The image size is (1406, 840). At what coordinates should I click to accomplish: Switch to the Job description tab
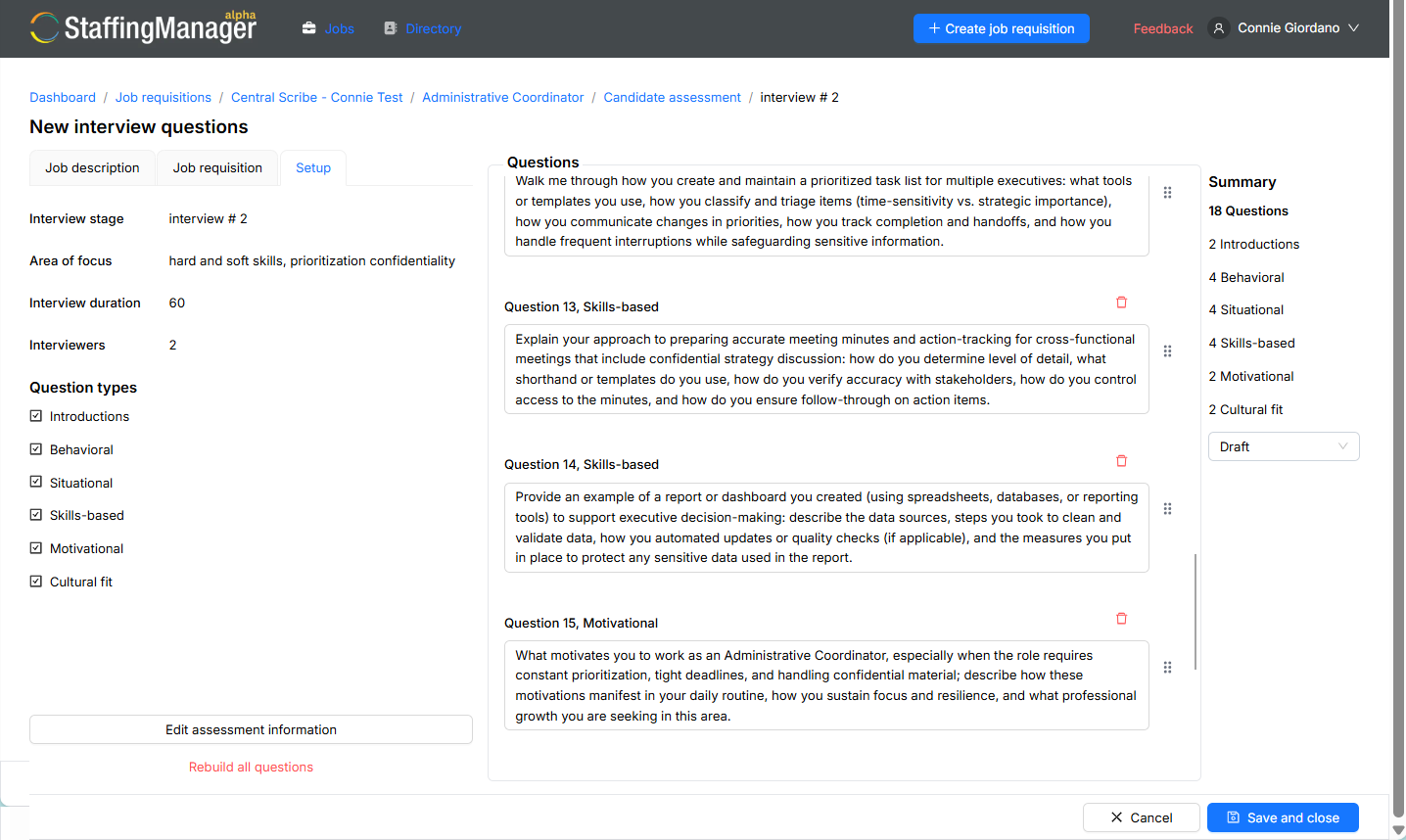click(x=92, y=168)
